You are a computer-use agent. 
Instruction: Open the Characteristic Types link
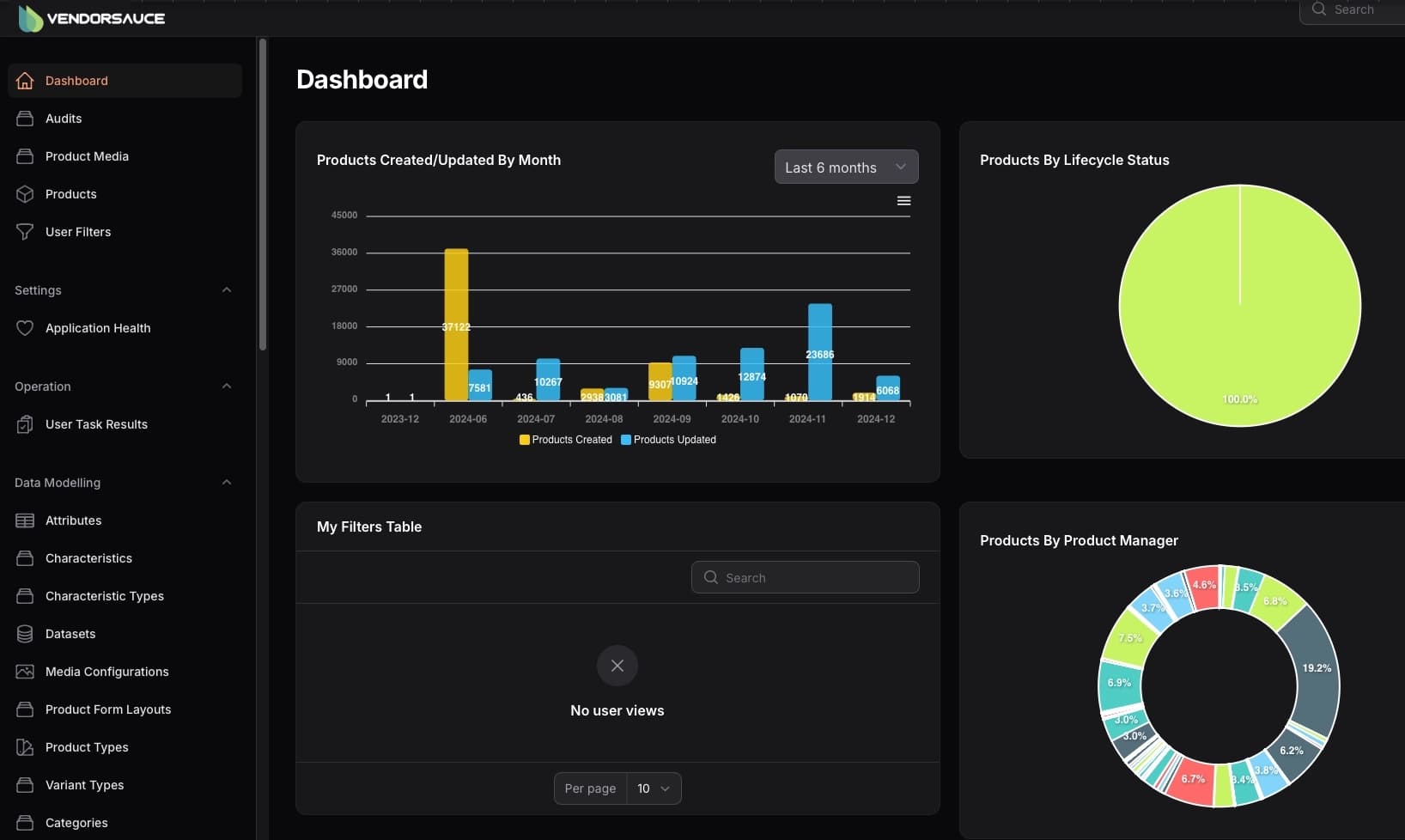click(104, 596)
